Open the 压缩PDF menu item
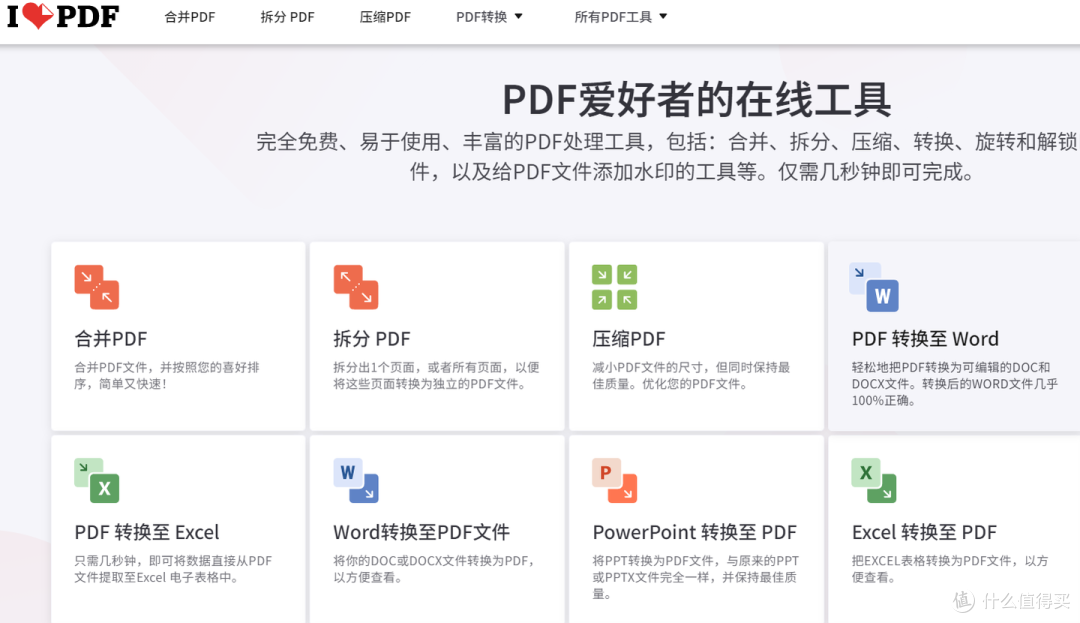1080x623 pixels. (385, 17)
